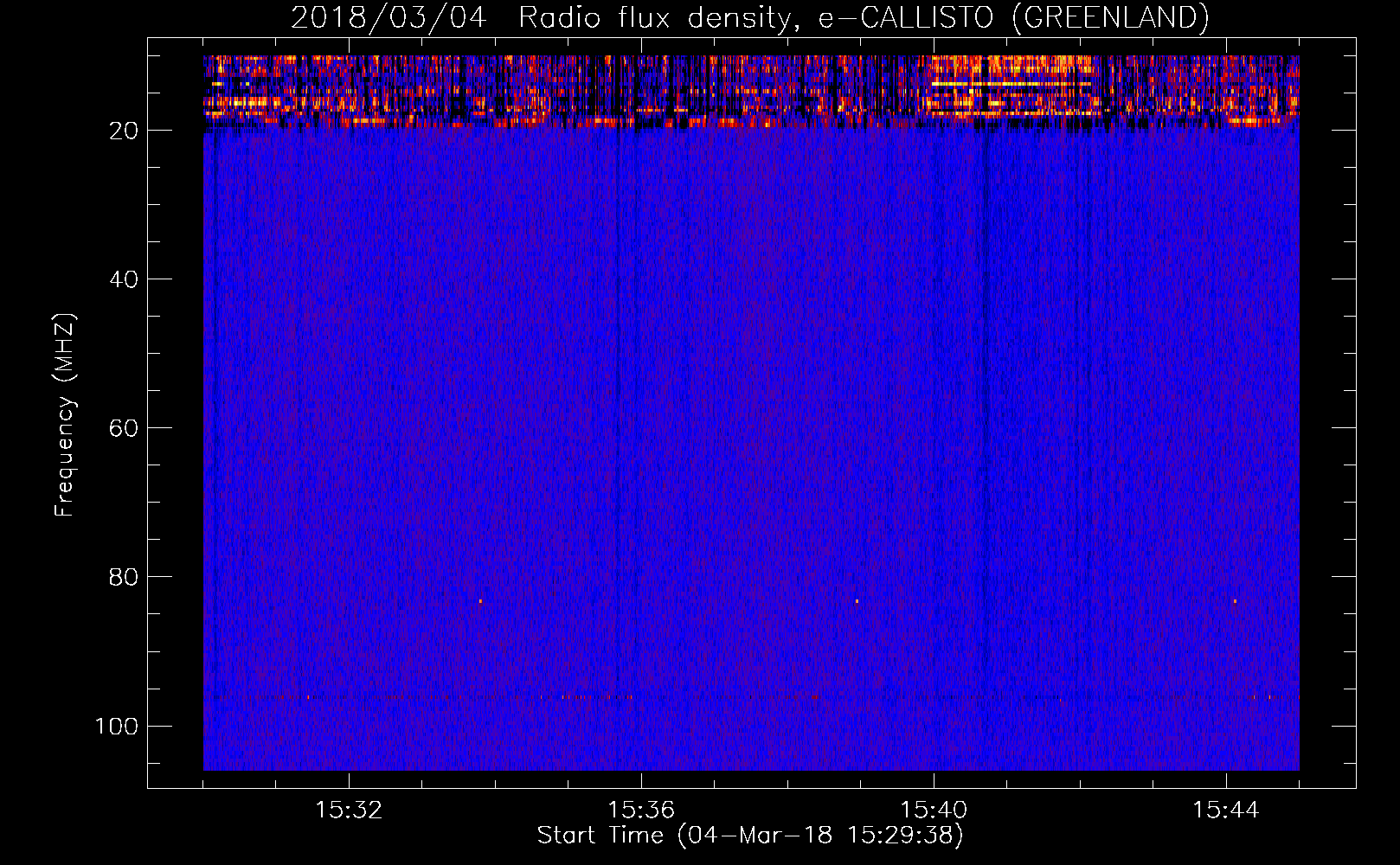Image resolution: width=1400 pixels, height=865 pixels.
Task: Click the 40 frequency tick label
Action: point(124,279)
